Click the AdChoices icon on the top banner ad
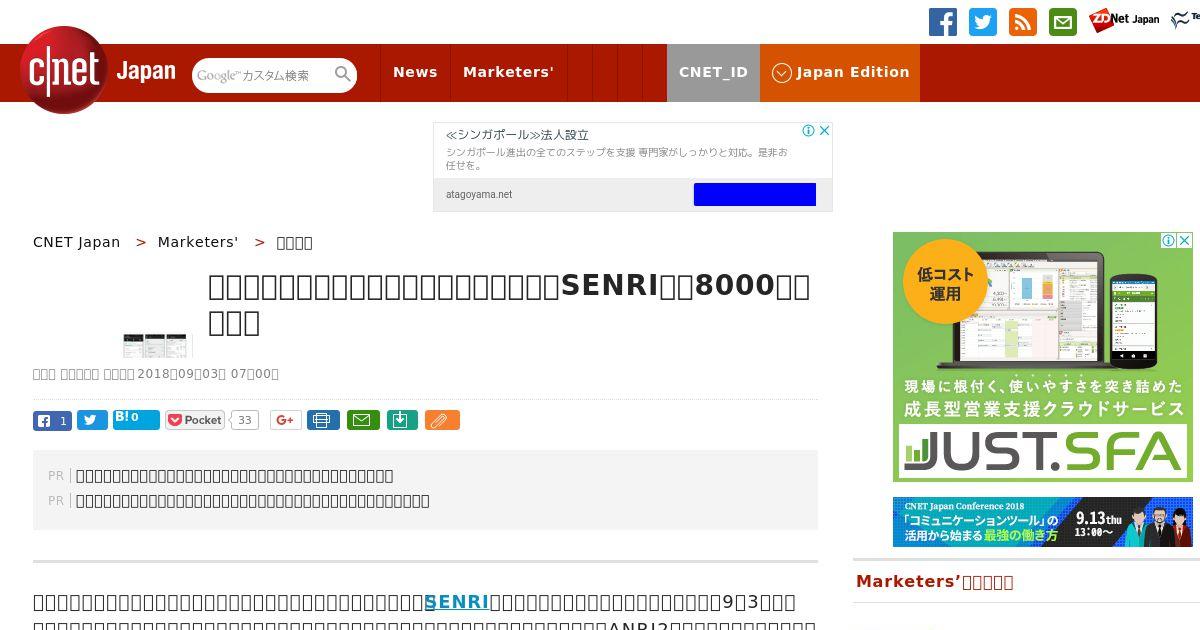Viewport: 1200px width, 630px height. [x=809, y=130]
